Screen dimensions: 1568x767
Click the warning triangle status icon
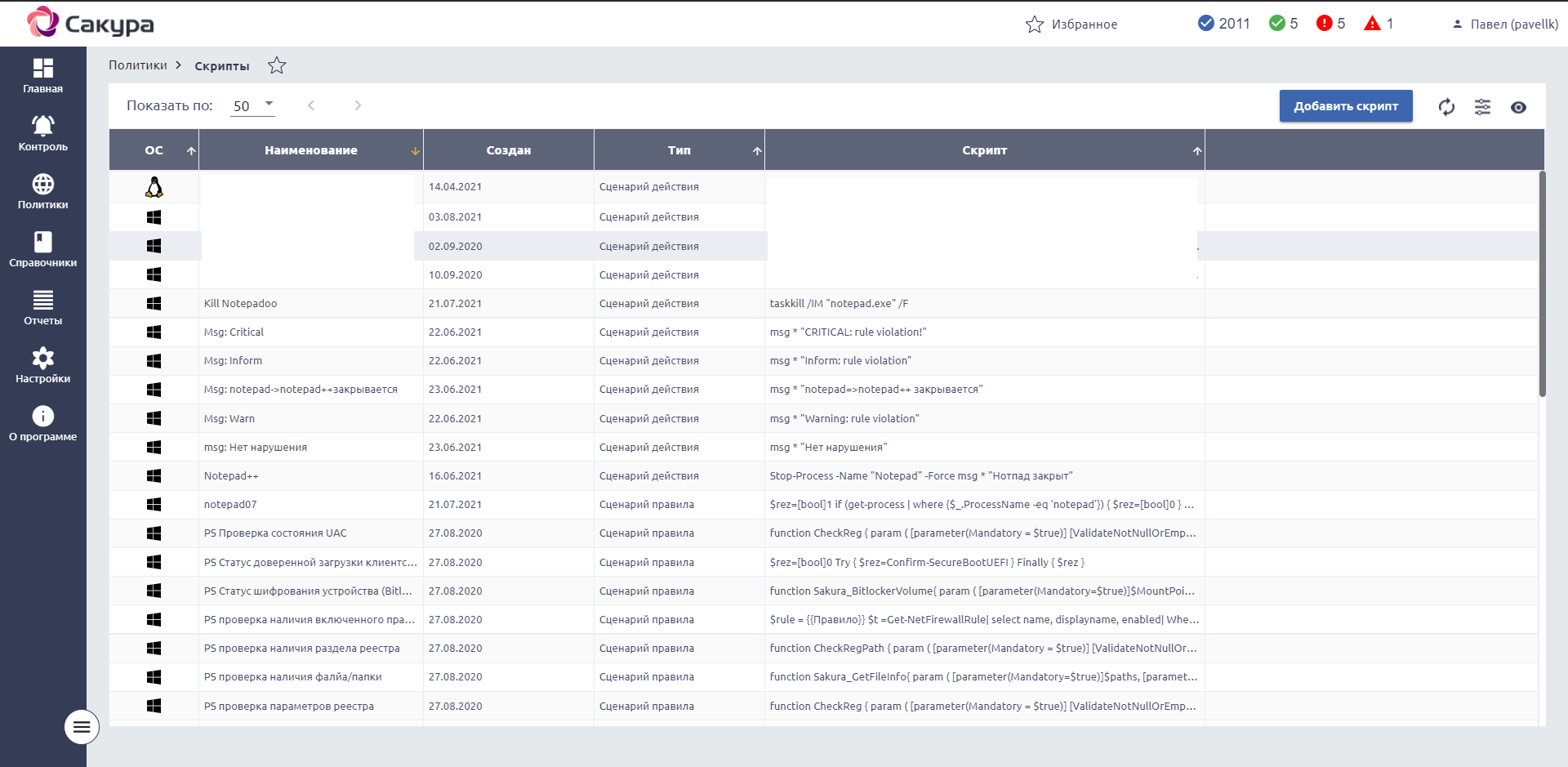click(1372, 24)
